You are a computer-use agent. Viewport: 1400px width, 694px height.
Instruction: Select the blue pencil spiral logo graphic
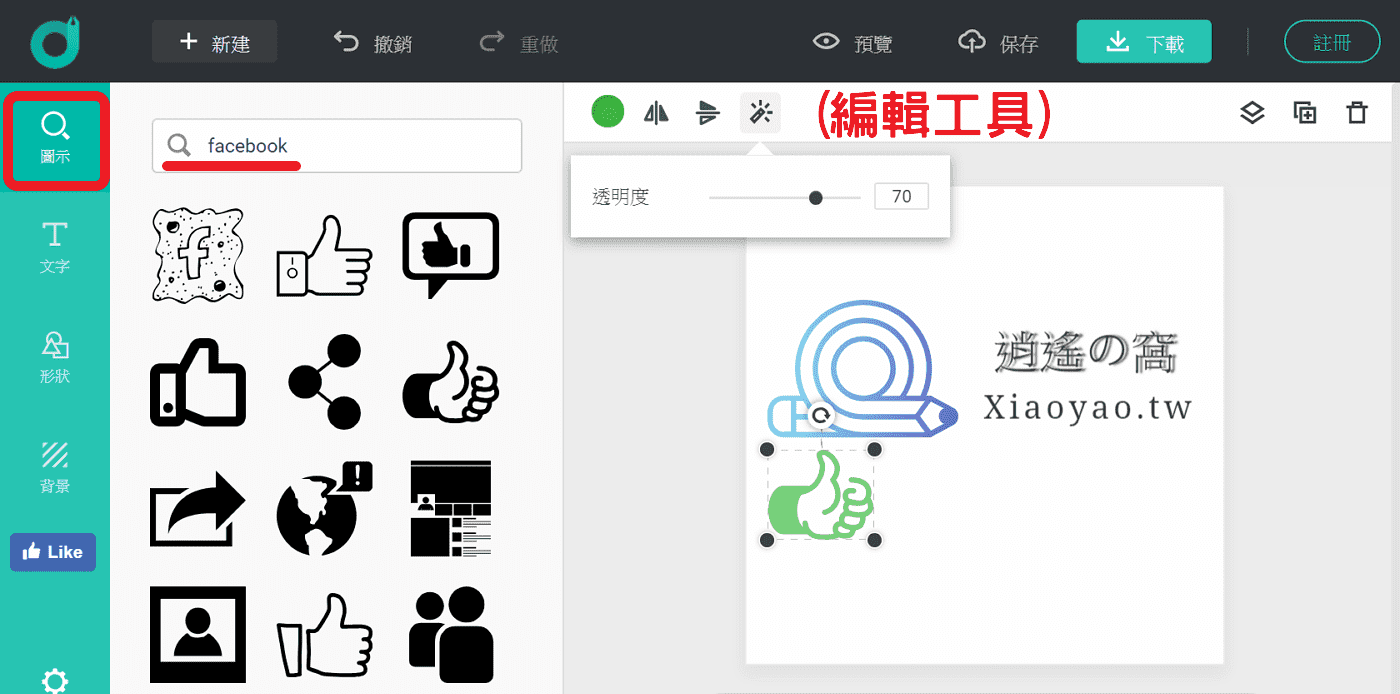[862, 369]
